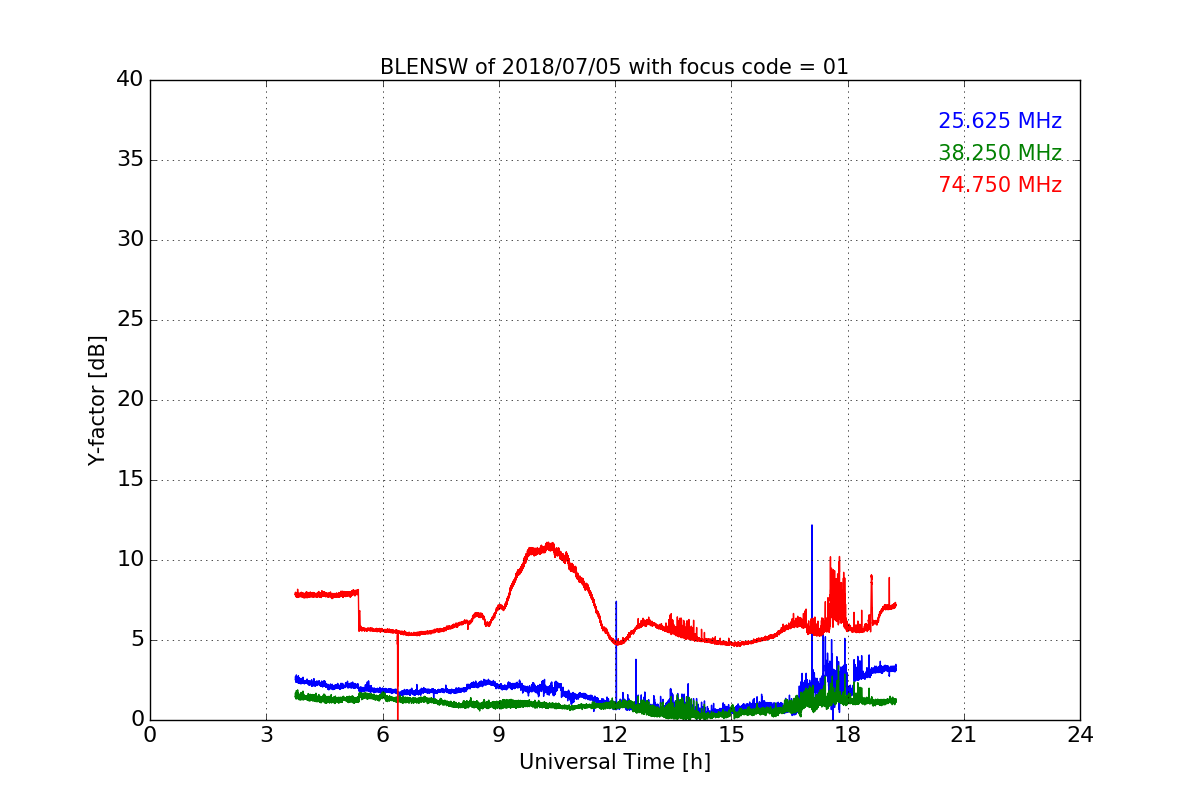Select the green 38.250 MHz legend label
This screenshot has width=1200, height=800.
(1000, 153)
